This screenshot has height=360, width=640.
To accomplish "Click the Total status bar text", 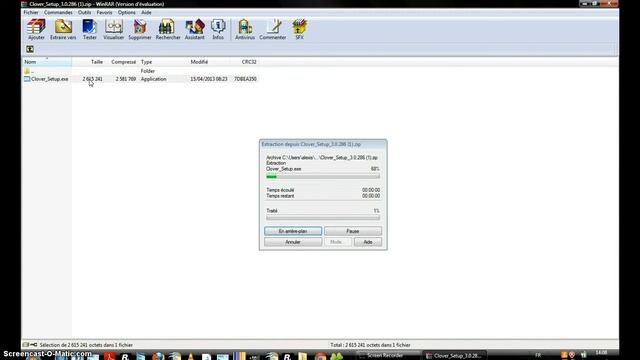I will 370,345.
